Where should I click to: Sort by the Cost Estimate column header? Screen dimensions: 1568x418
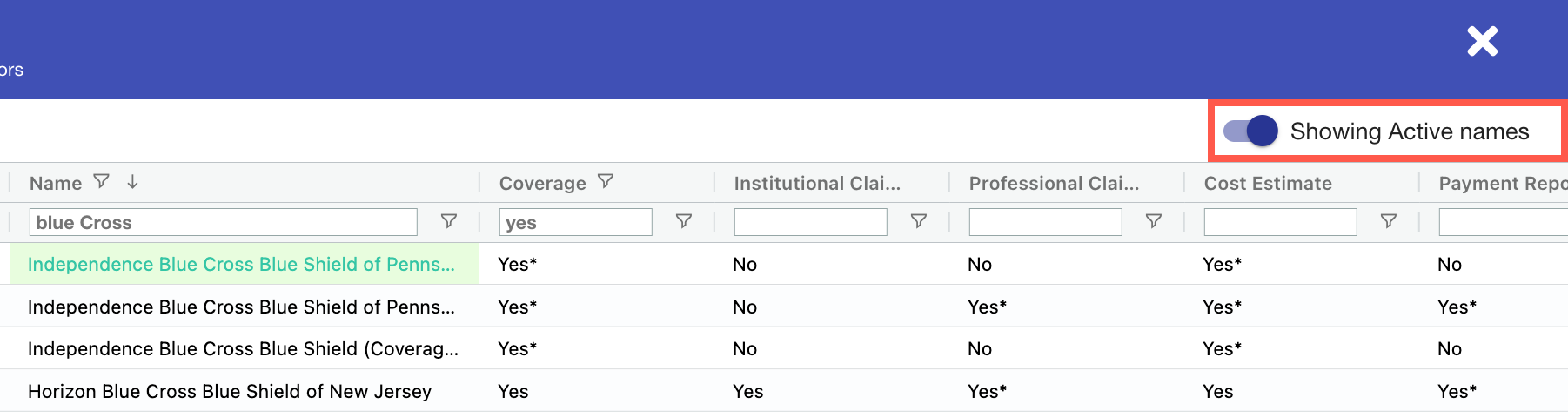(x=1268, y=183)
